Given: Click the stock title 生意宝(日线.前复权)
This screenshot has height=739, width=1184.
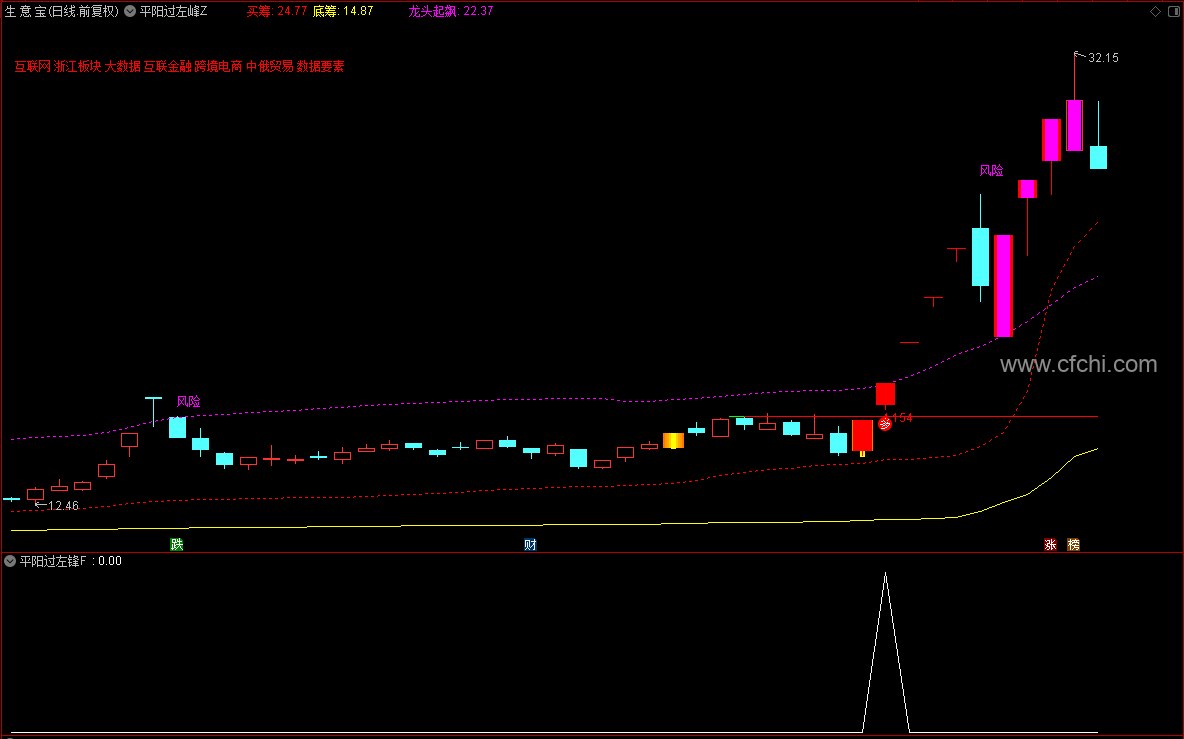Looking at the screenshot, I should point(62,11).
